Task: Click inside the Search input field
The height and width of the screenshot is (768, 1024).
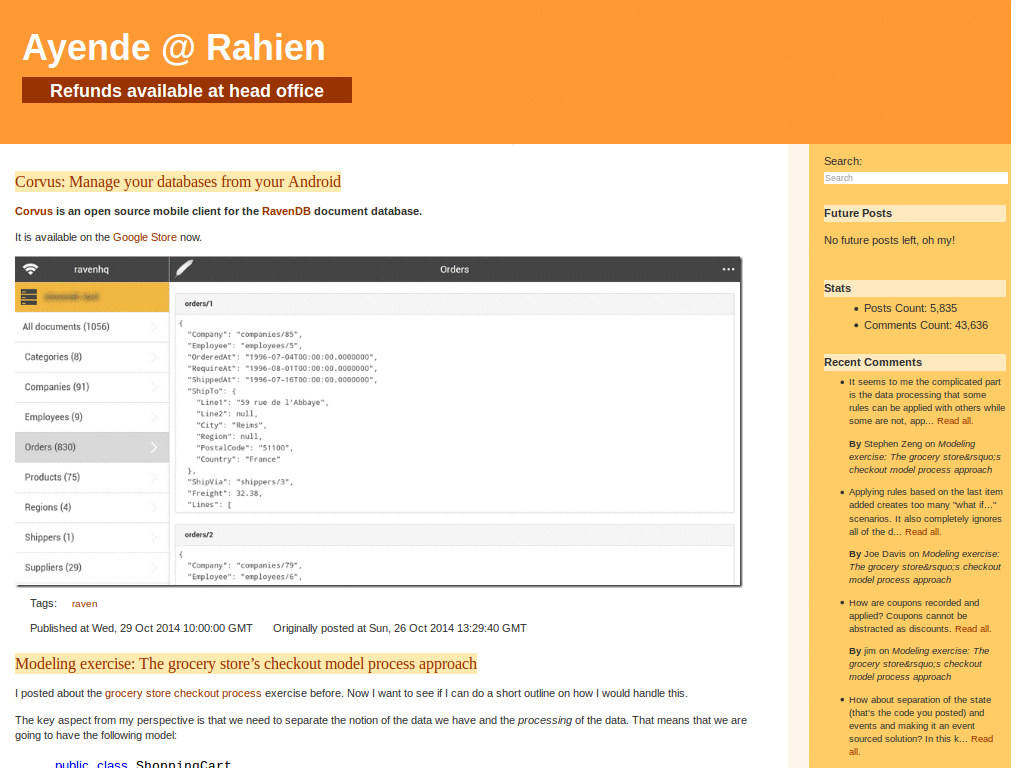Action: click(x=914, y=178)
